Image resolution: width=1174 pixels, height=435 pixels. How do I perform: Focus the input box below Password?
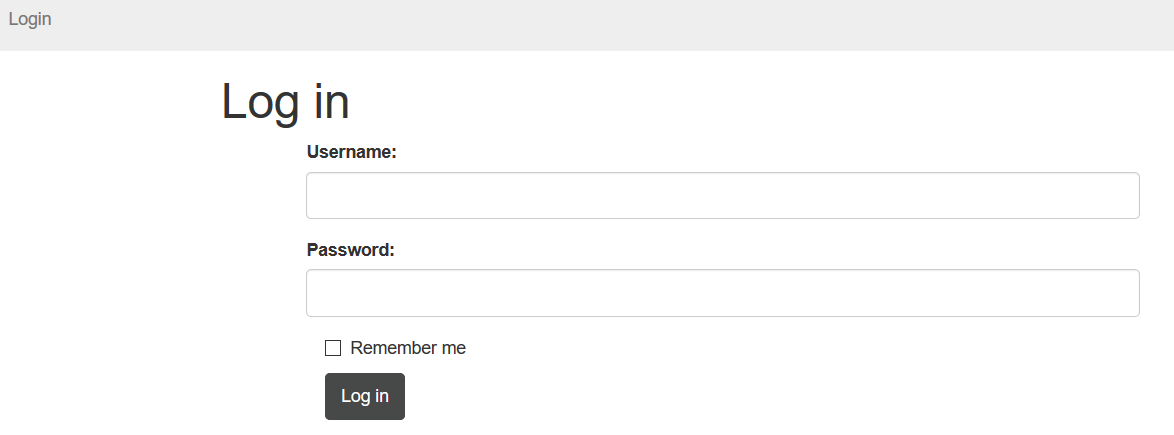[722, 293]
